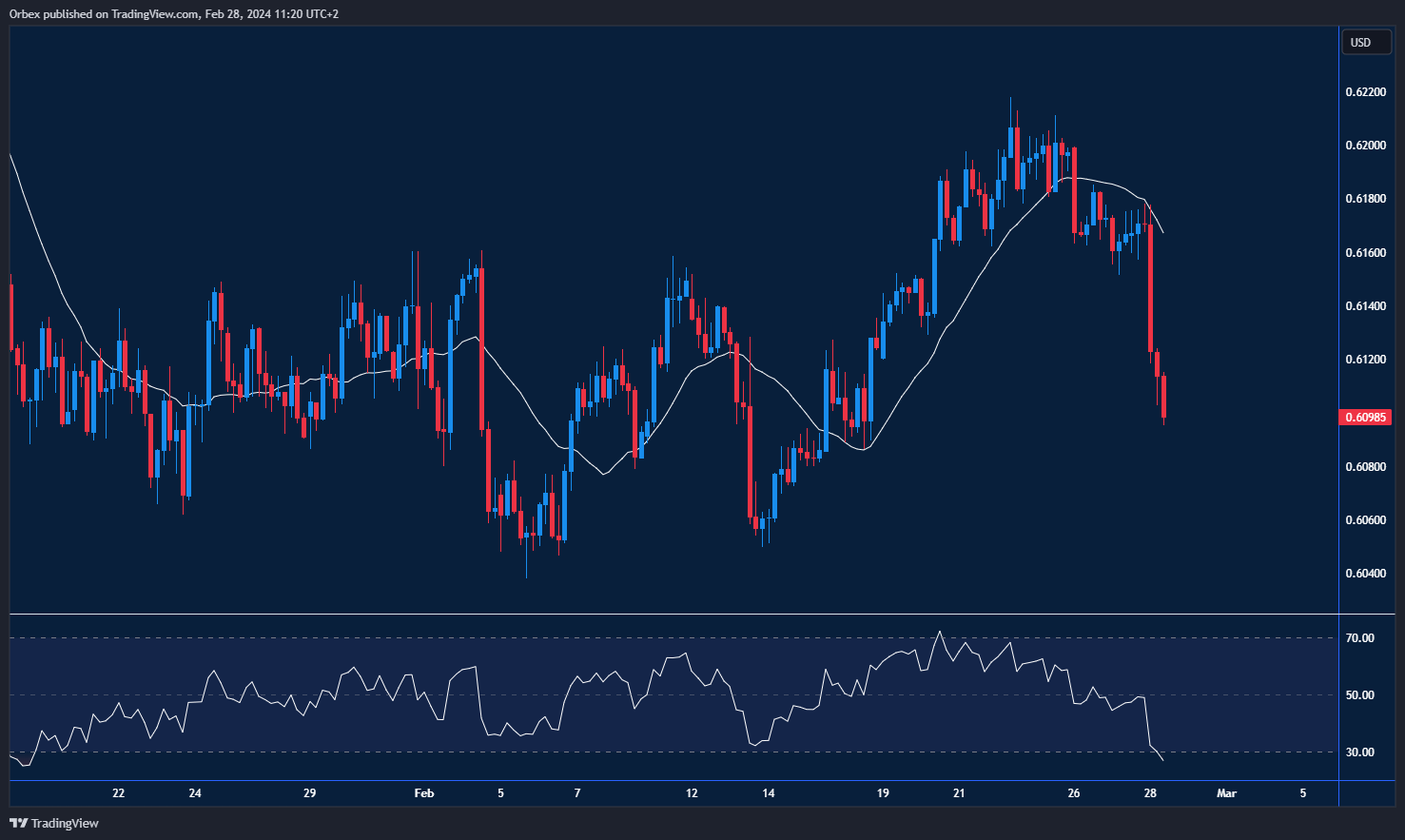
Task: Select the Feb marker on the time axis
Action: [424, 793]
